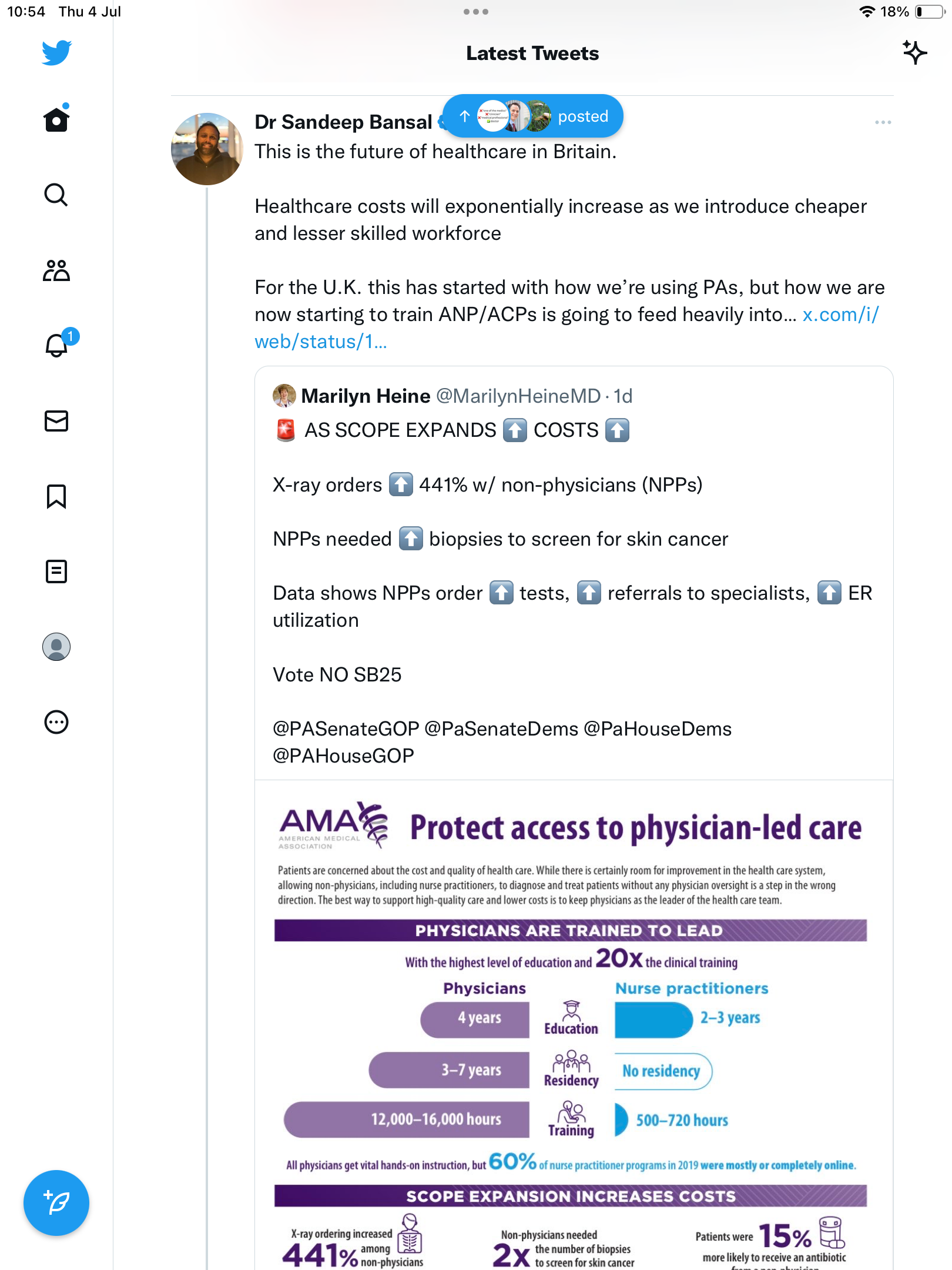Screen dimensions: 952x1270
Task: Switch timeline view with sparkle icon
Action: [914, 53]
